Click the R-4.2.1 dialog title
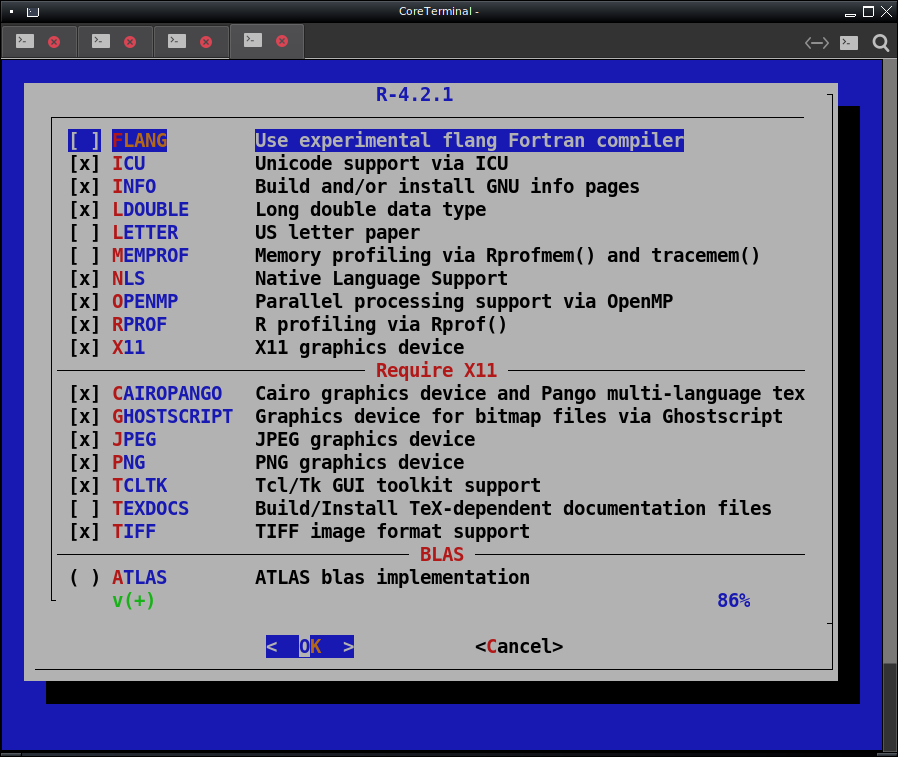 [415, 94]
